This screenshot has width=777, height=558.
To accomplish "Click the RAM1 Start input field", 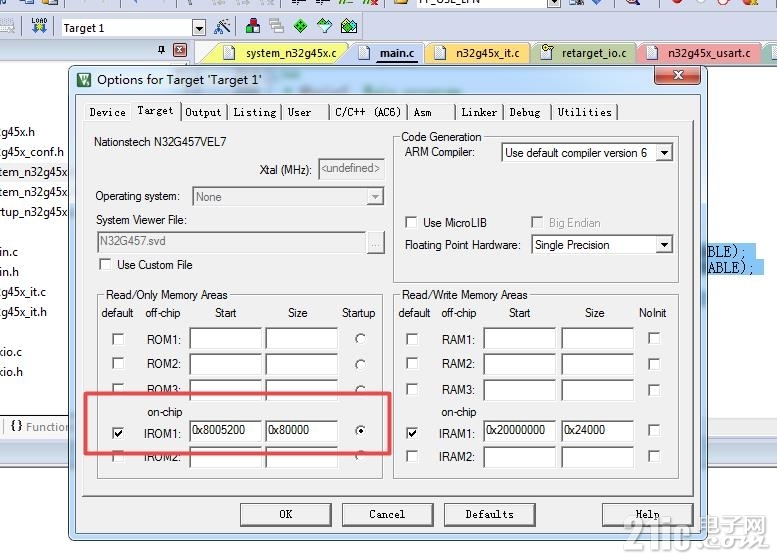I will click(520, 339).
